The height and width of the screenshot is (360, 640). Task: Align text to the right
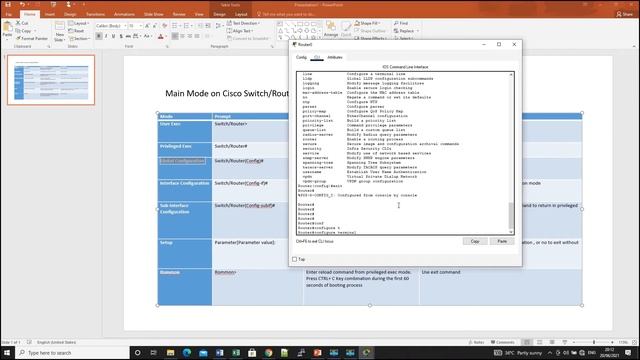[x=190, y=36]
